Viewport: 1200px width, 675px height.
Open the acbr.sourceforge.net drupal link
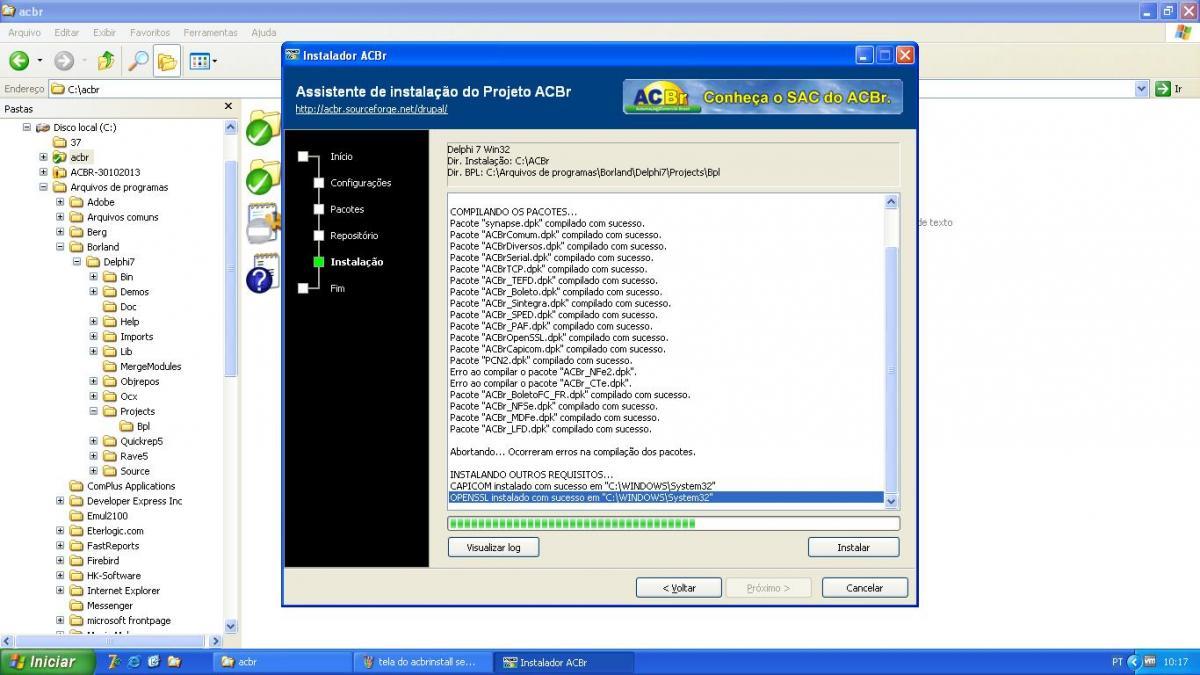click(371, 109)
